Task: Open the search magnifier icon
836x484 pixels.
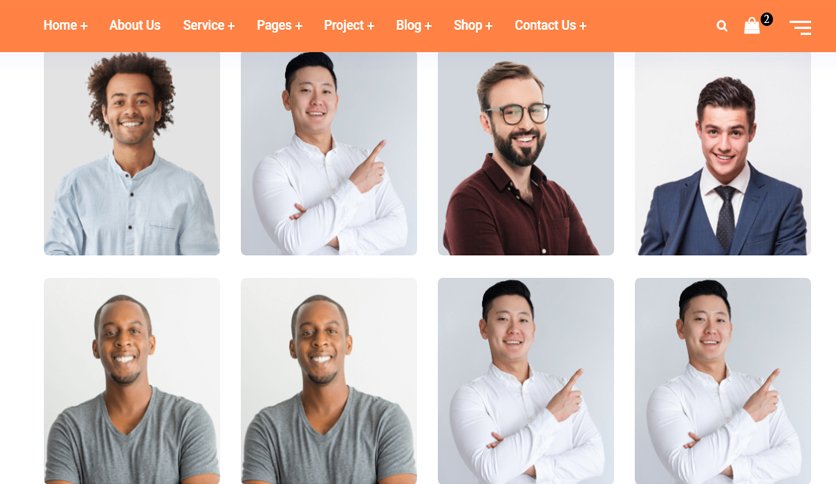Action: pyautogui.click(x=721, y=26)
